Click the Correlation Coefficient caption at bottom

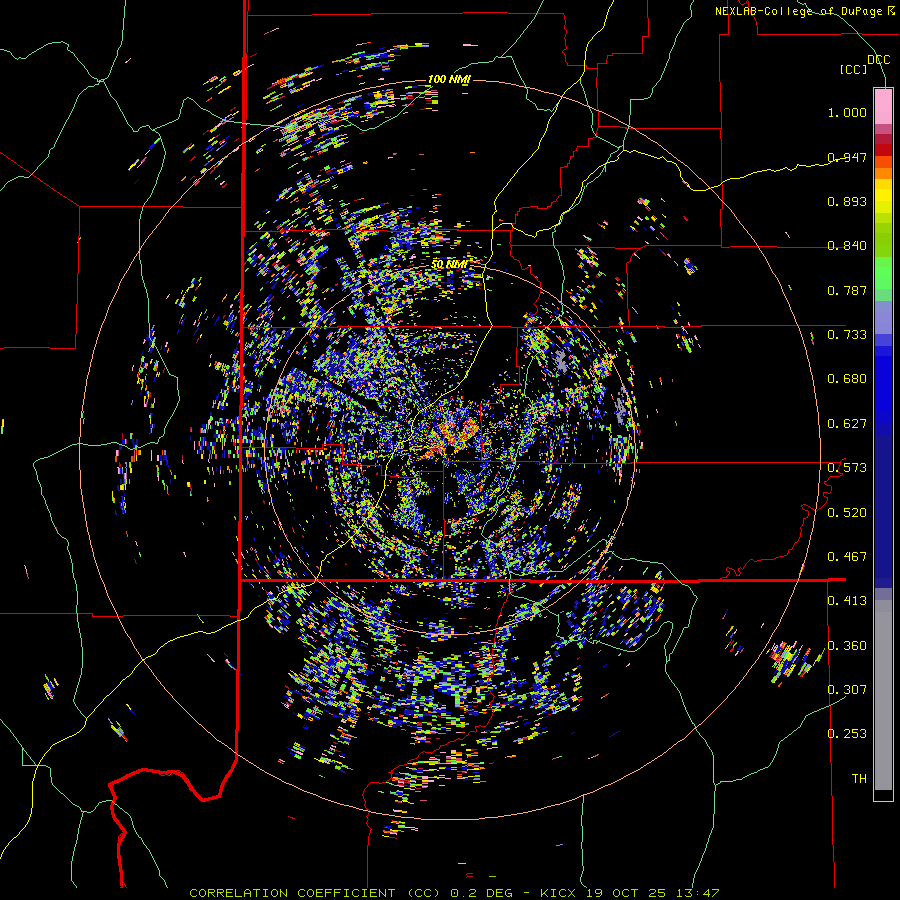pyautogui.click(x=454, y=893)
